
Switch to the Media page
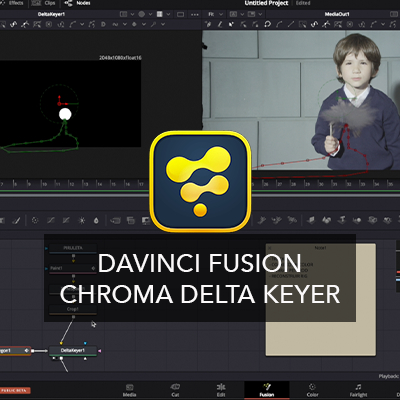point(129,390)
